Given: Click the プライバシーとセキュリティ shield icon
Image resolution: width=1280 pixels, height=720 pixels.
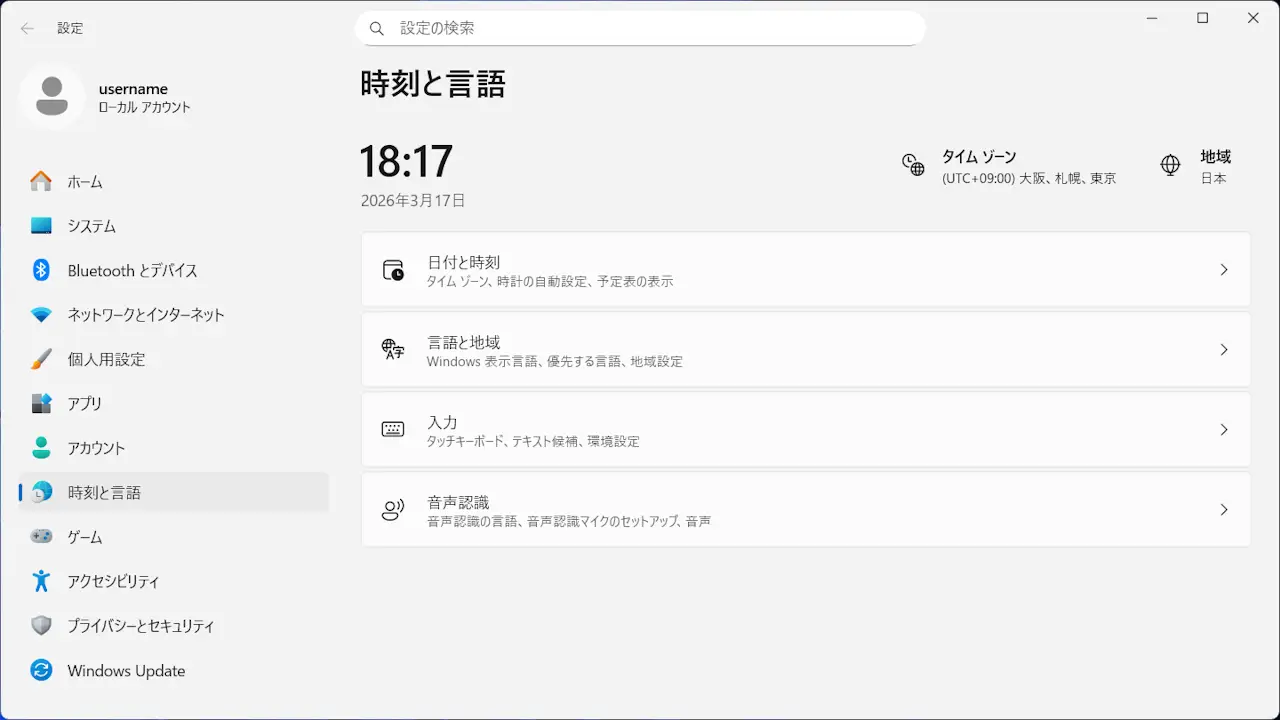Looking at the screenshot, I should point(41,626).
